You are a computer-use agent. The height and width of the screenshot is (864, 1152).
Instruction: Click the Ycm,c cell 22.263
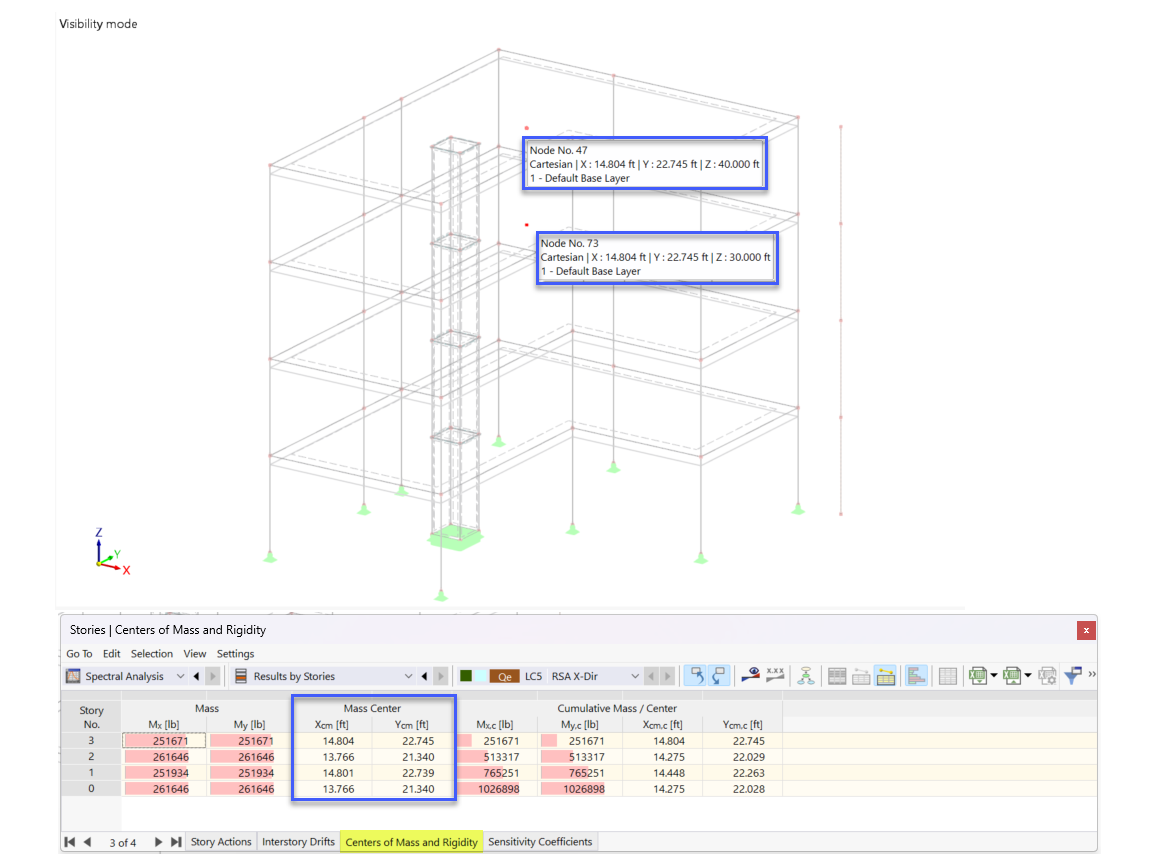pyautogui.click(x=742, y=773)
